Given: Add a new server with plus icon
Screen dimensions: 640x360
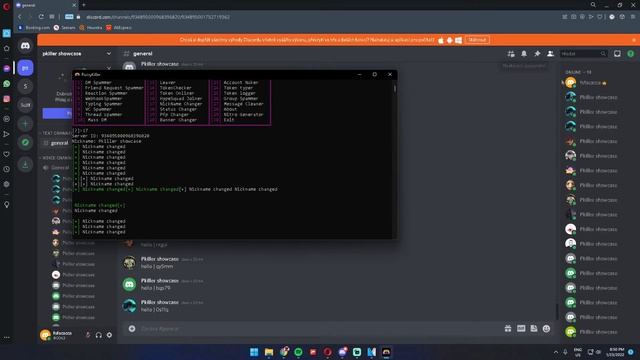Looking at the screenshot, I should pos(25,124).
